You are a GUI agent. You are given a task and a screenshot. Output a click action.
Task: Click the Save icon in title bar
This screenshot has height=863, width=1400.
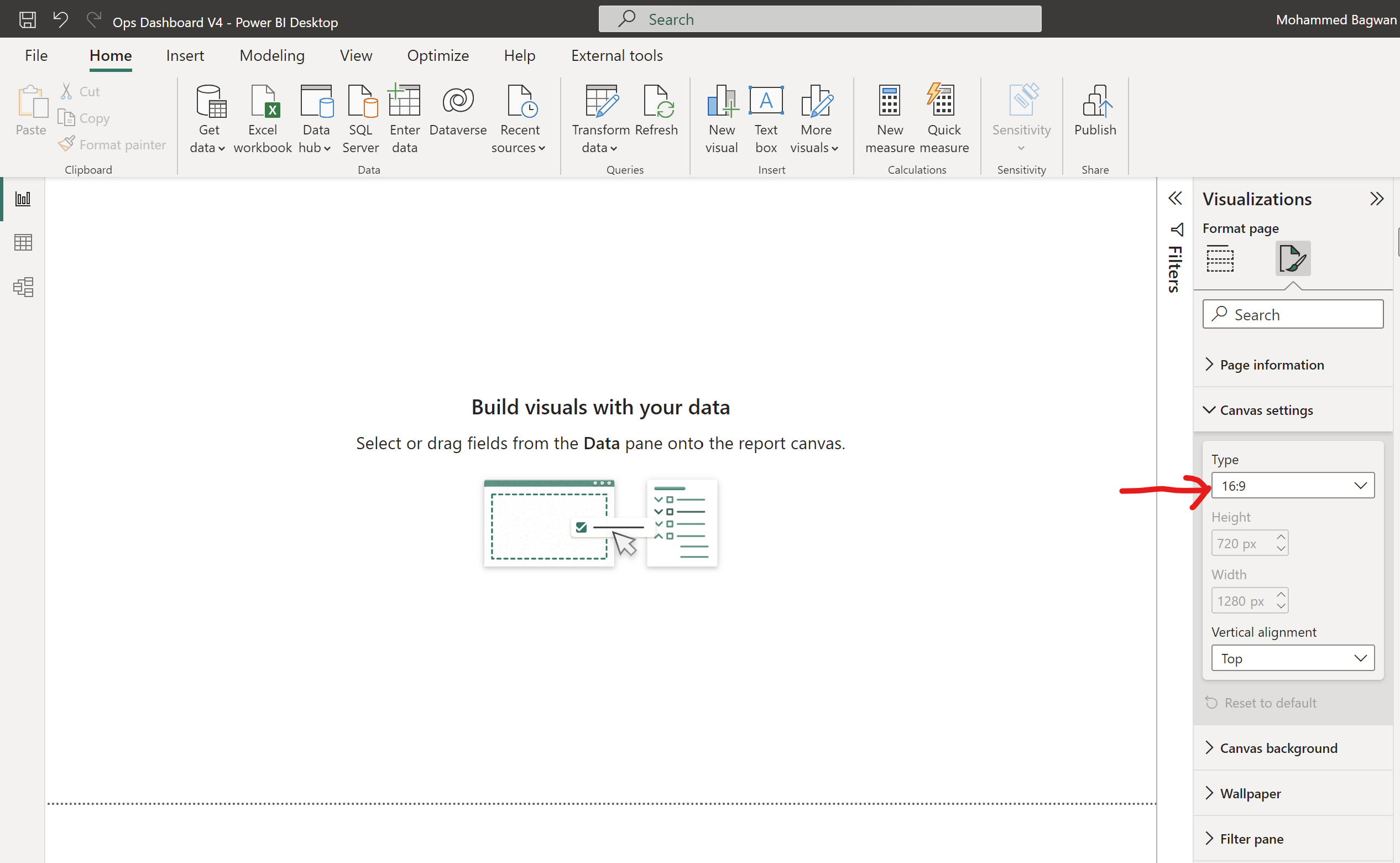28,20
